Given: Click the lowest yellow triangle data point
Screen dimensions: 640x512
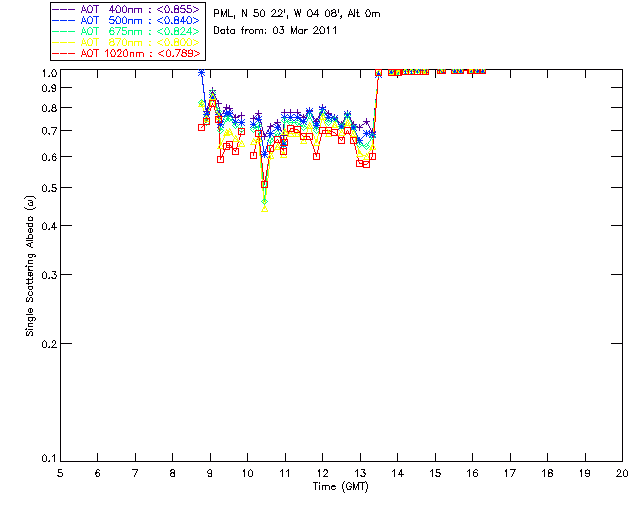Looking at the screenshot, I should click(264, 209).
